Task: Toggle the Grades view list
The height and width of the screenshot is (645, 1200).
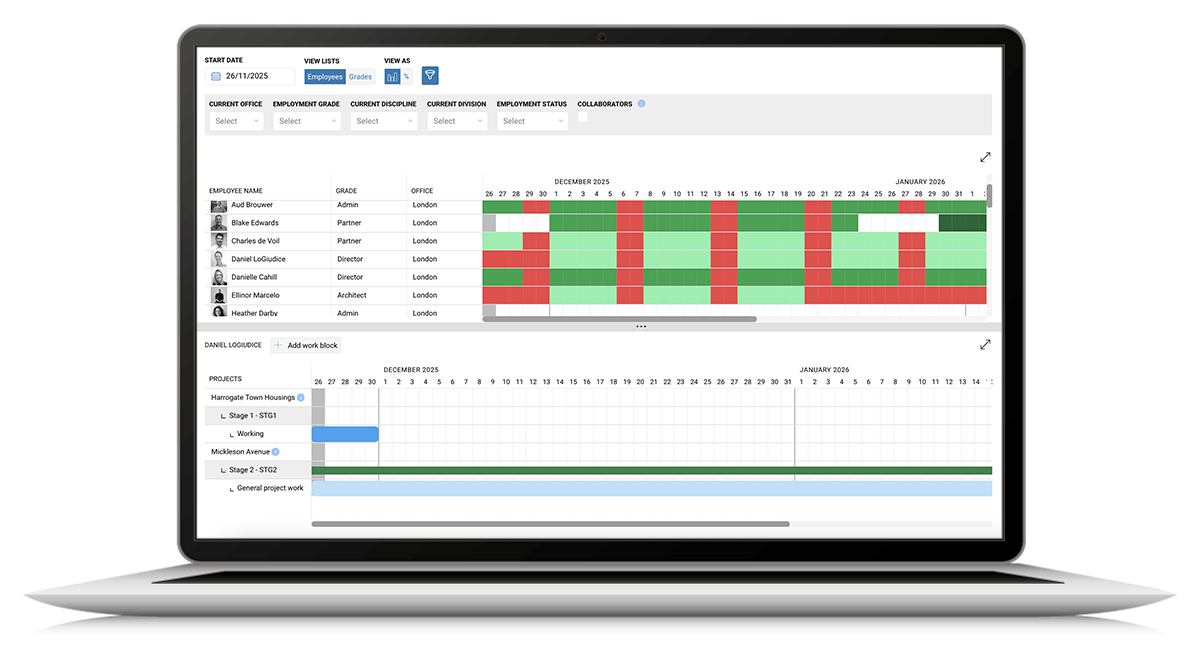Action: [360, 76]
